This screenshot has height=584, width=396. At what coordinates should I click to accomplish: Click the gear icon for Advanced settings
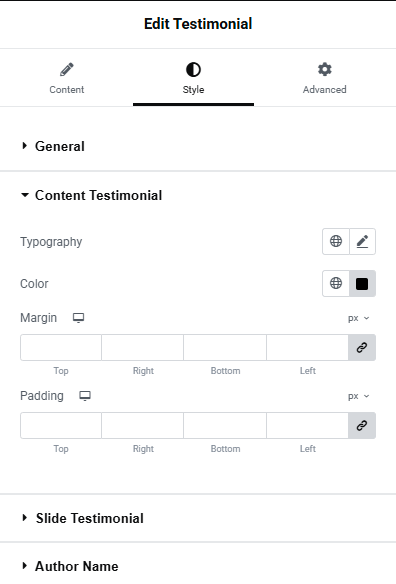[324, 69]
